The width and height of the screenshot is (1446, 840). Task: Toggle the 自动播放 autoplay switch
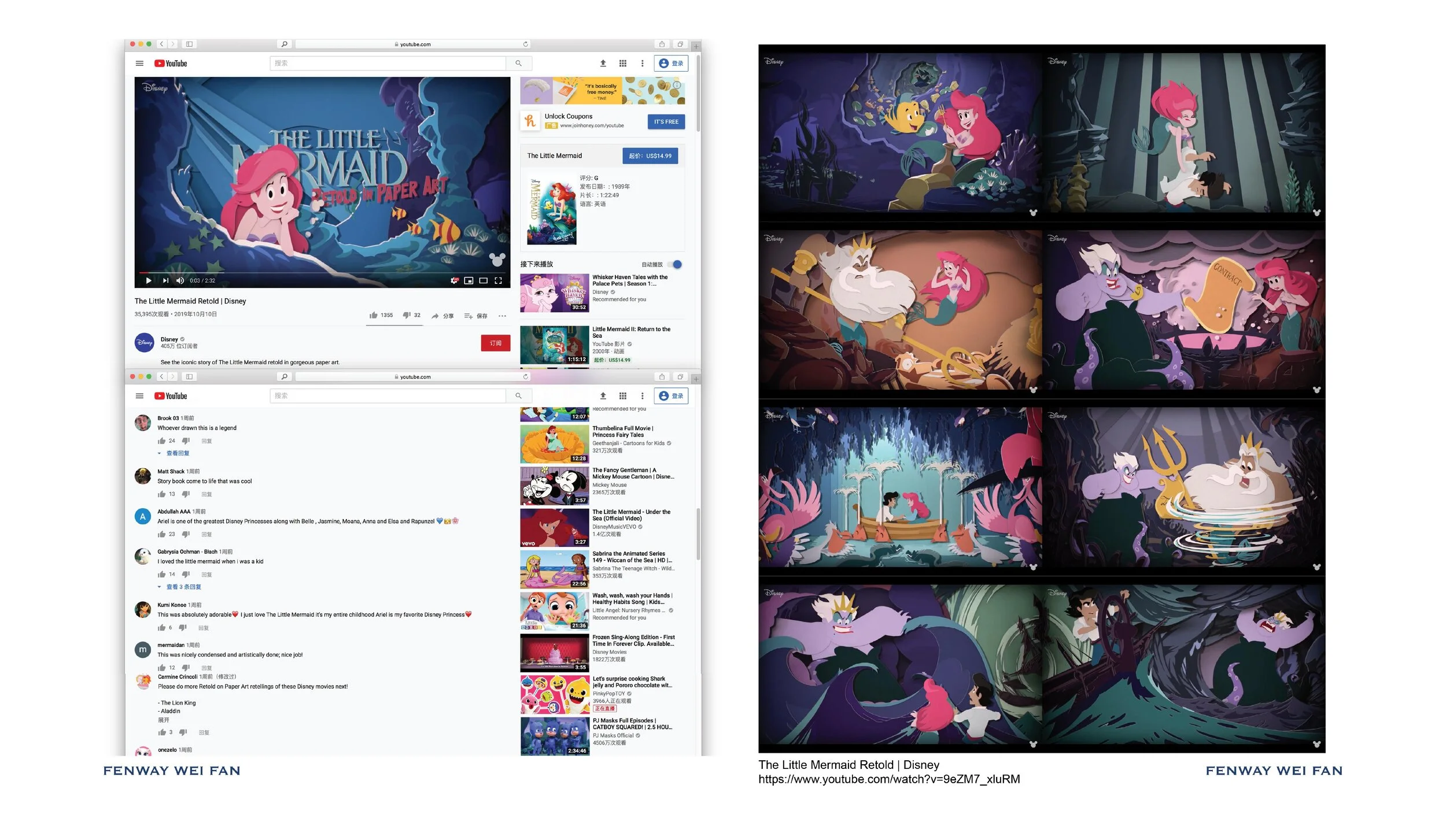coord(675,265)
